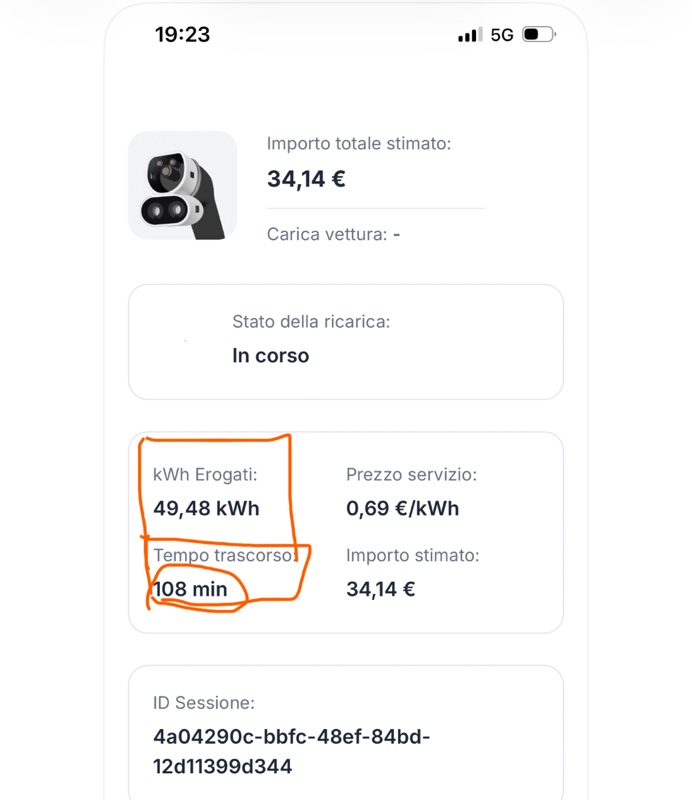Select the 108 min elapsed value

[x=190, y=589]
